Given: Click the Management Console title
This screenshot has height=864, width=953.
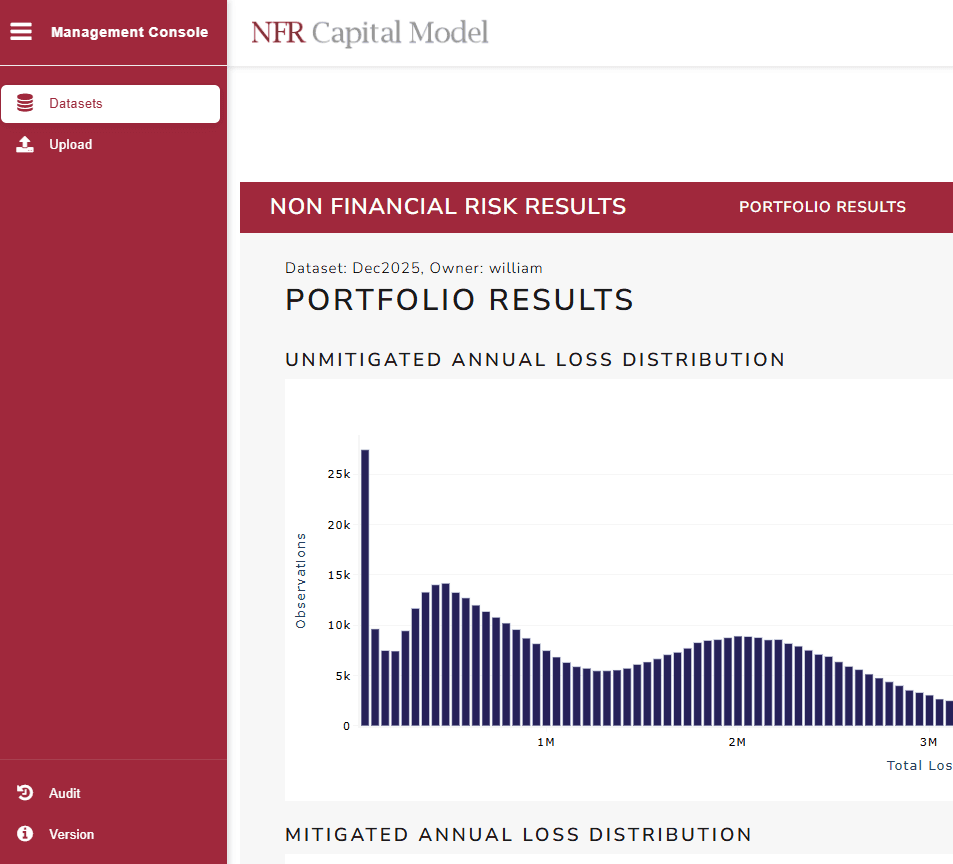Looking at the screenshot, I should (129, 32).
